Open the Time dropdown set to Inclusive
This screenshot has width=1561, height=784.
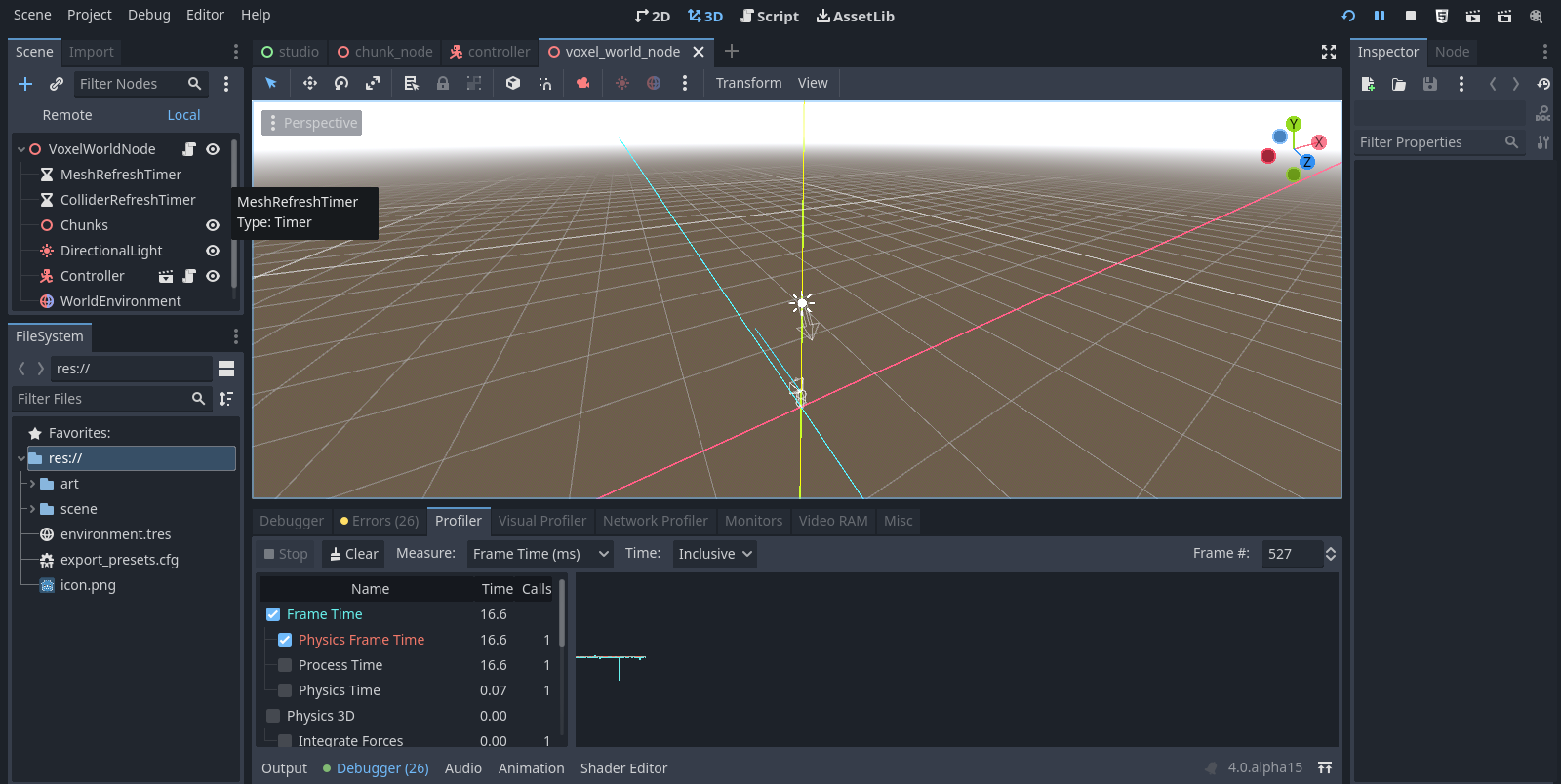click(715, 554)
